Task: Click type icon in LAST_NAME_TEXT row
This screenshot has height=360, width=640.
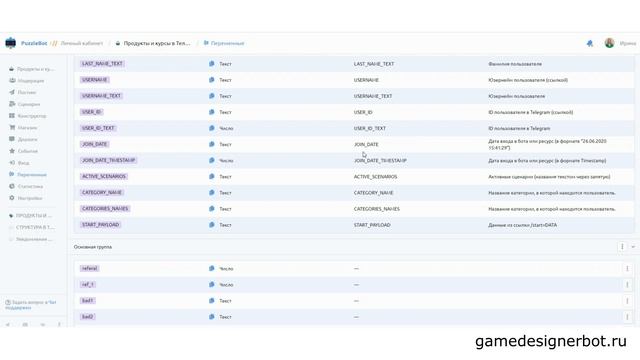Action: coord(211,64)
